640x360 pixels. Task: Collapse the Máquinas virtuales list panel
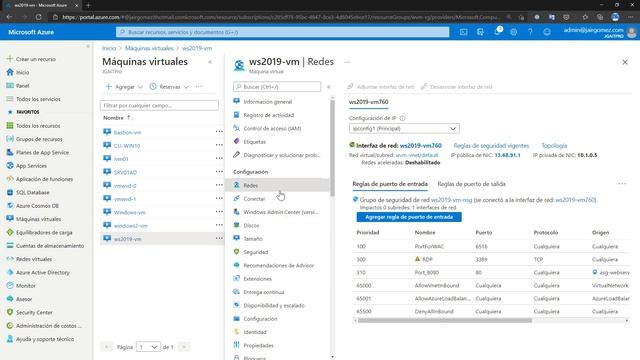click(x=210, y=62)
